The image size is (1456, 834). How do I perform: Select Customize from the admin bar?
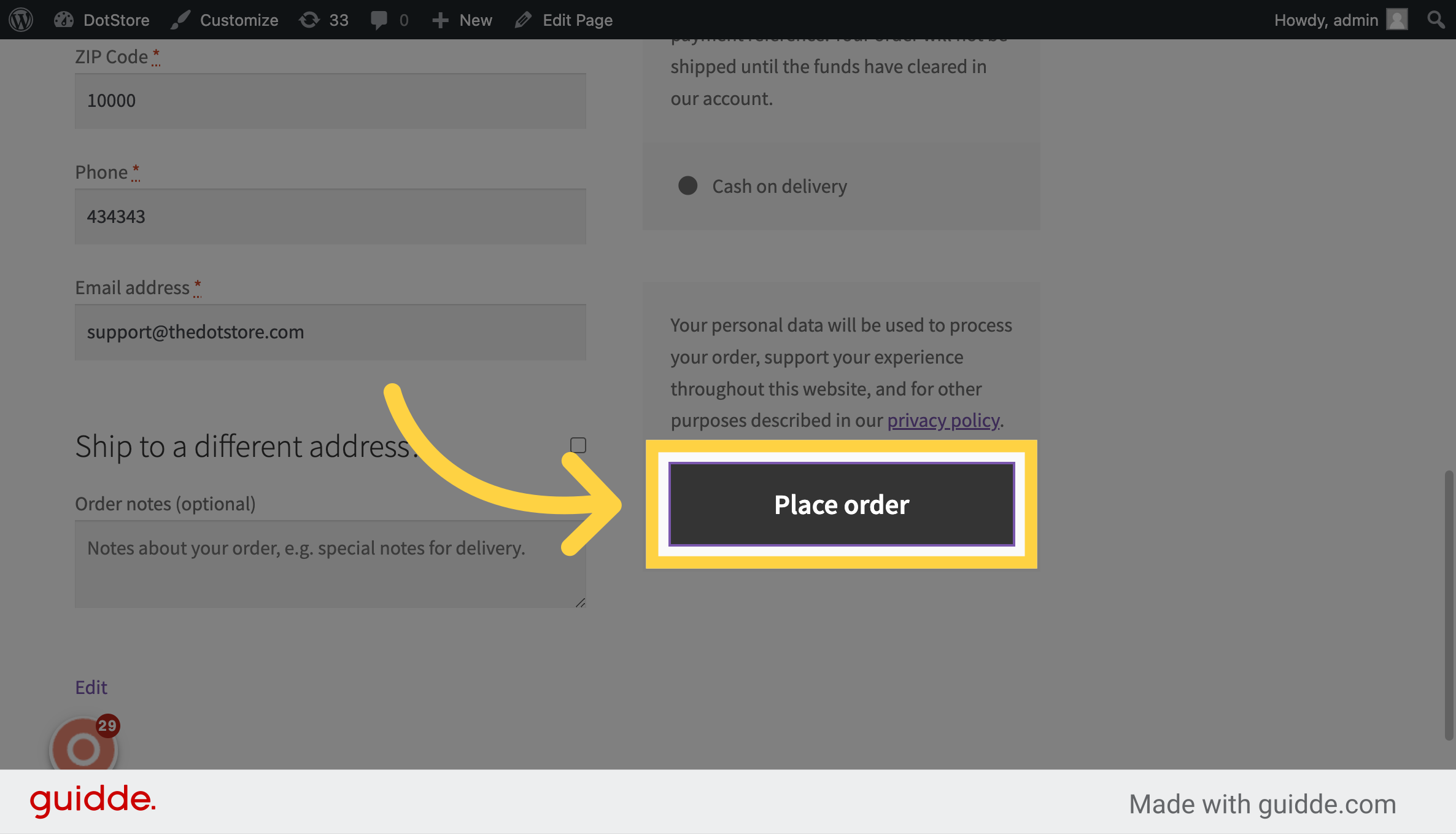(x=239, y=19)
